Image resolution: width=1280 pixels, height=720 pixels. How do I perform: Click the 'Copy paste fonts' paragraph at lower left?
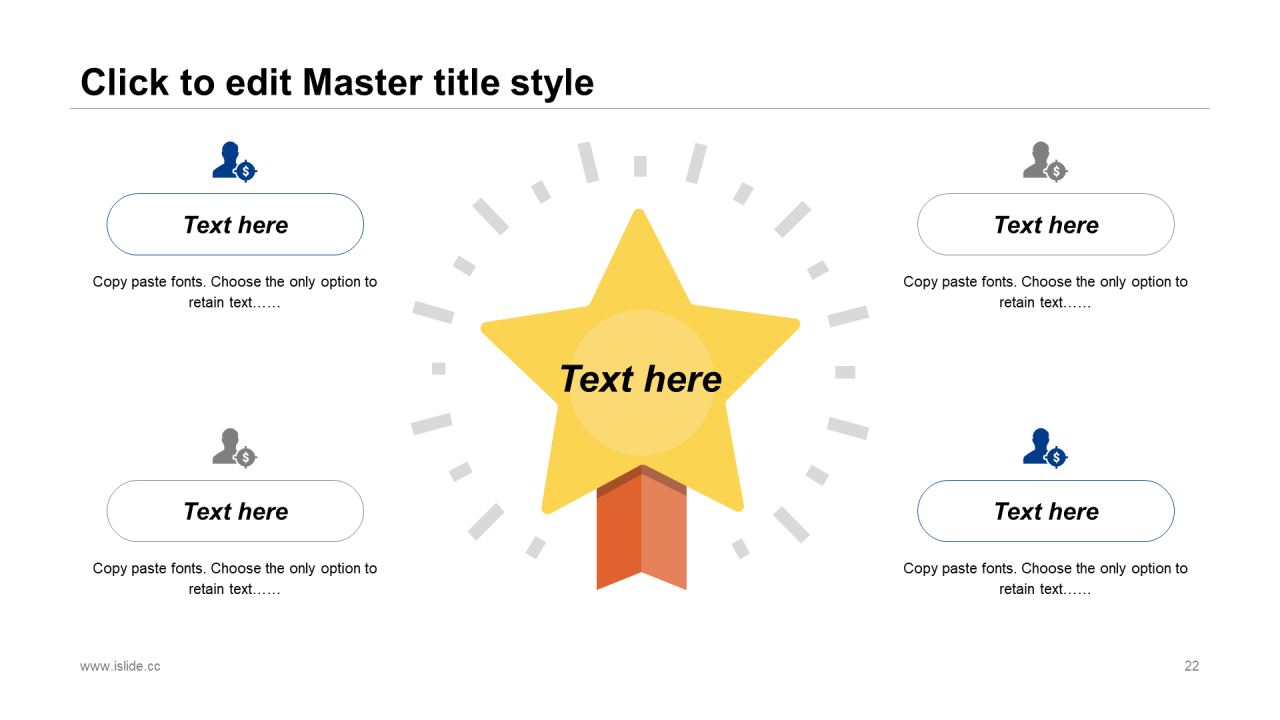(235, 578)
